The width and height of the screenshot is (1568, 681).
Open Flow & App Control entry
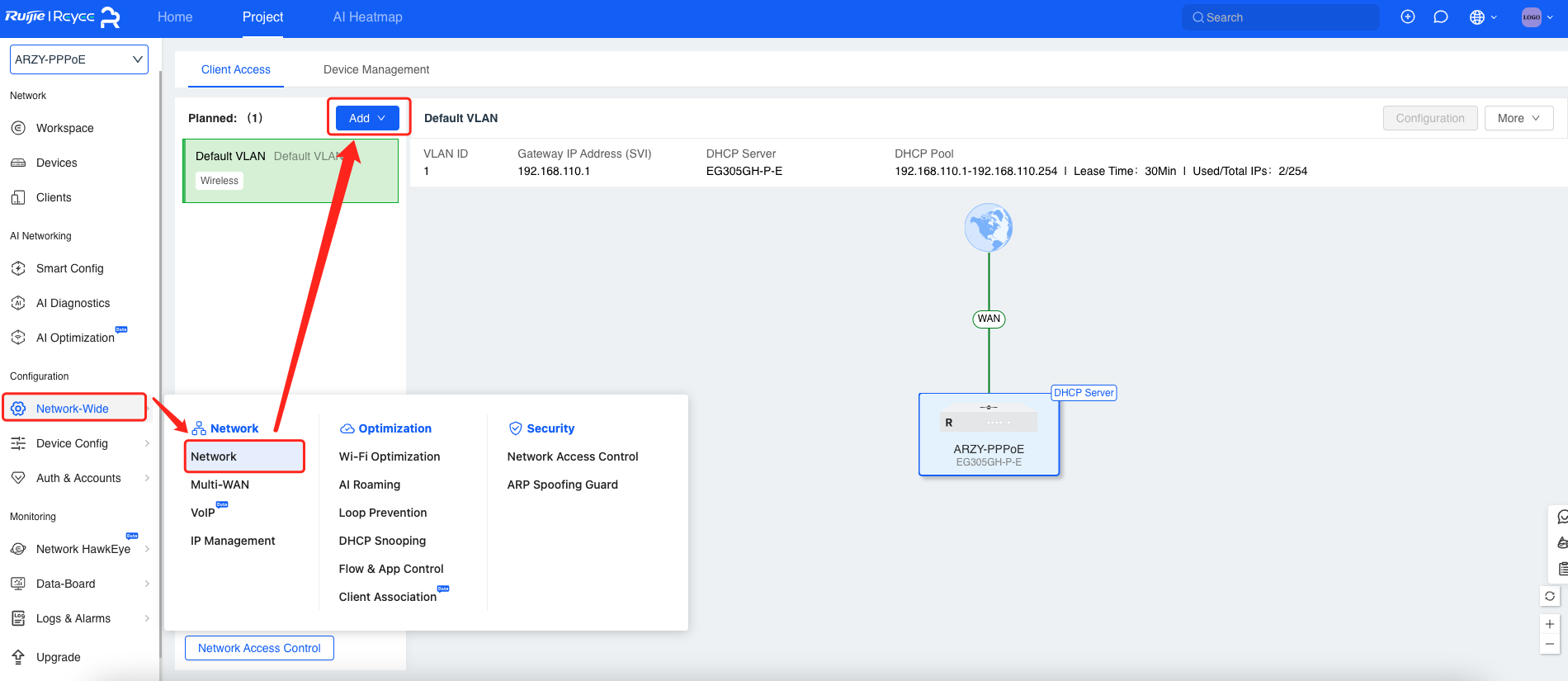[x=391, y=569]
